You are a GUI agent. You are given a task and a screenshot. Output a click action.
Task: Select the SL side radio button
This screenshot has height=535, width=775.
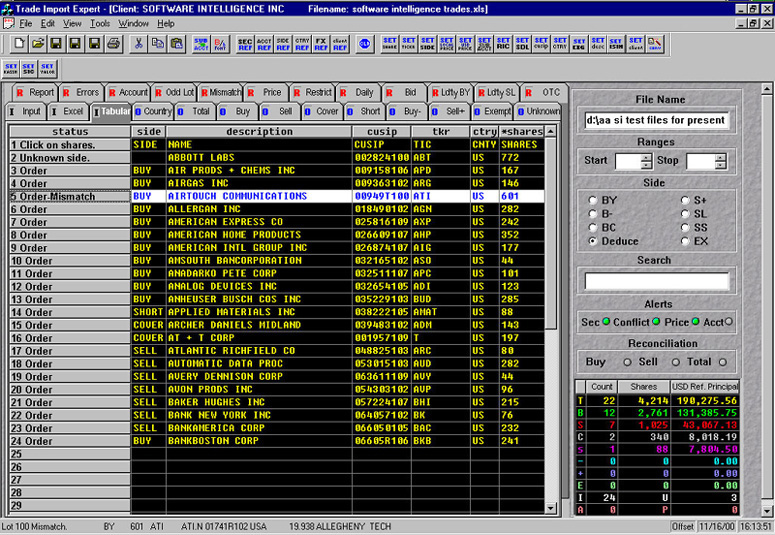(x=685, y=214)
